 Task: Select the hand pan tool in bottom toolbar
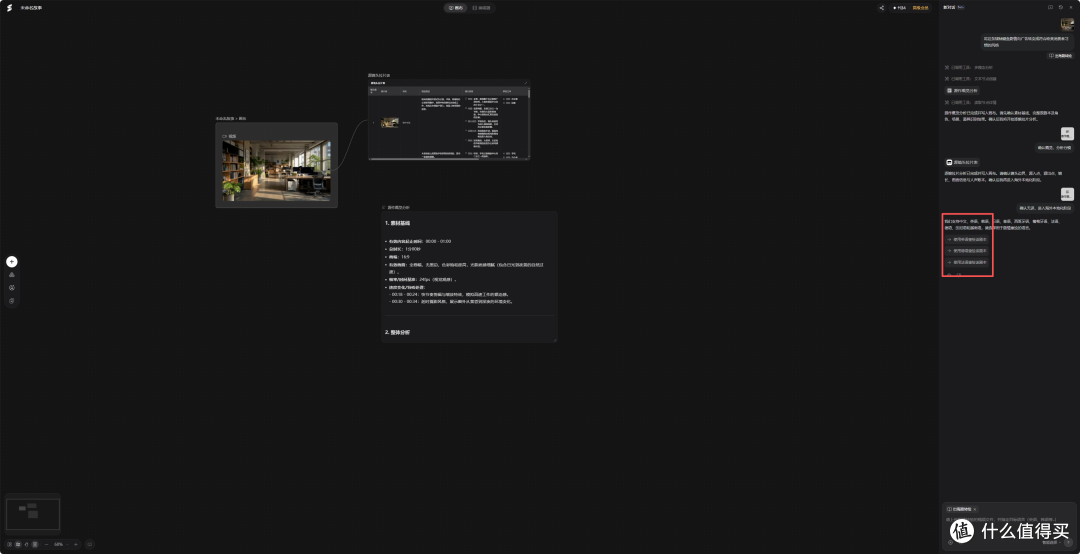tap(26, 544)
